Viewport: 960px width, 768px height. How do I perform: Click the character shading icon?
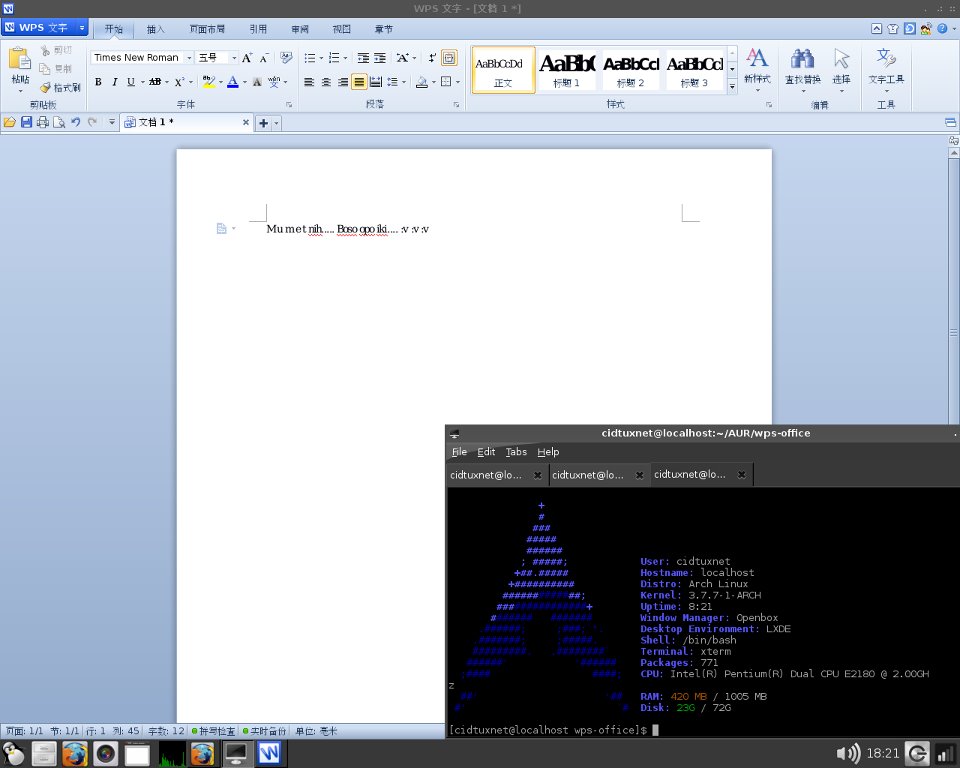pyautogui.click(x=257, y=81)
